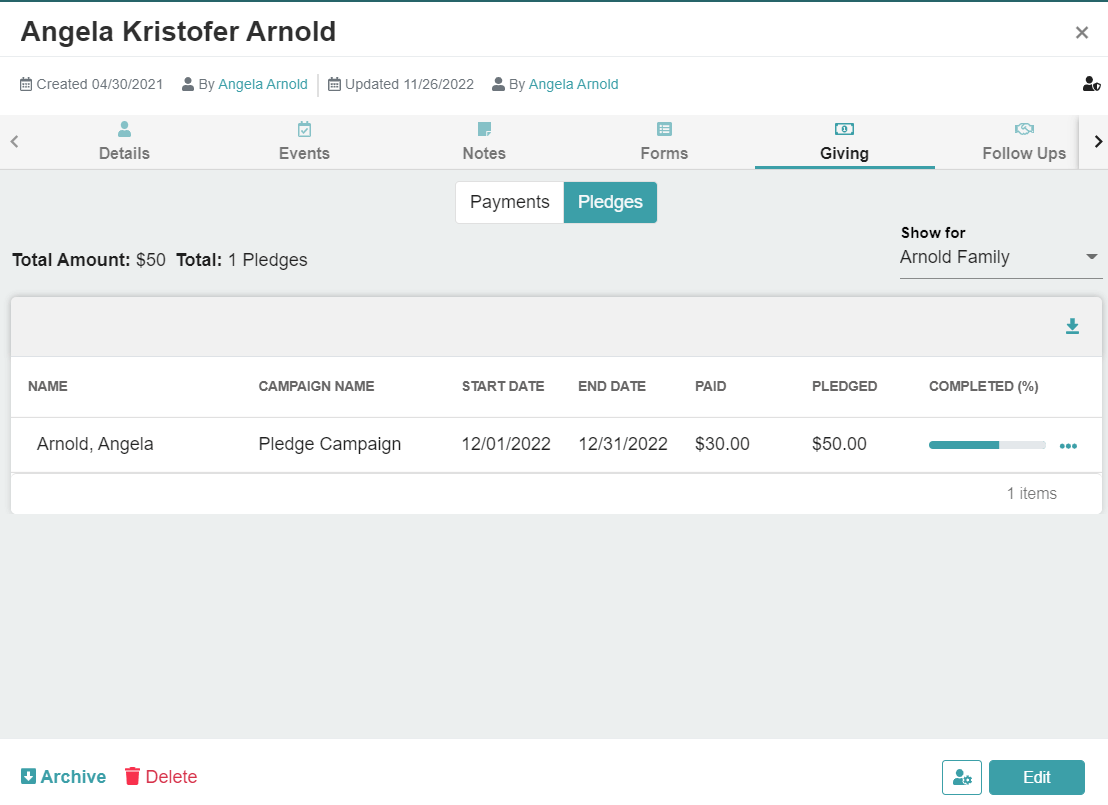Sort by the NAME column header
Viewport: 1108px width, 805px height.
pos(48,387)
